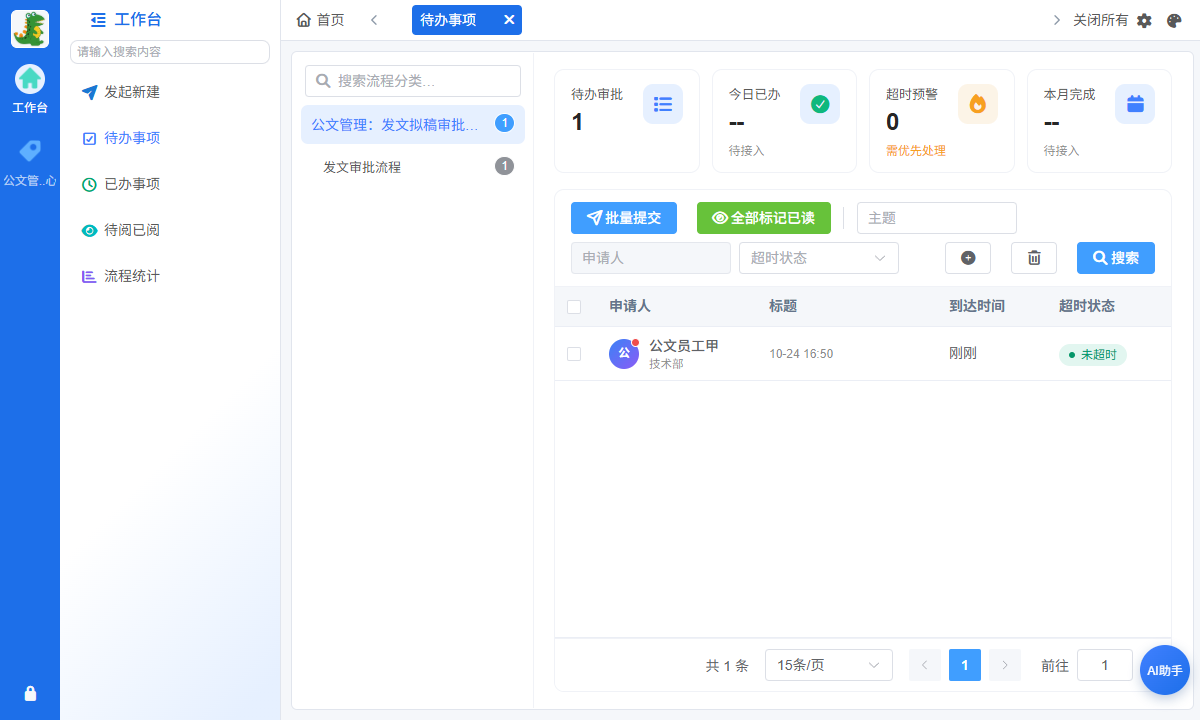Focus the 主题 input field

tap(937, 218)
